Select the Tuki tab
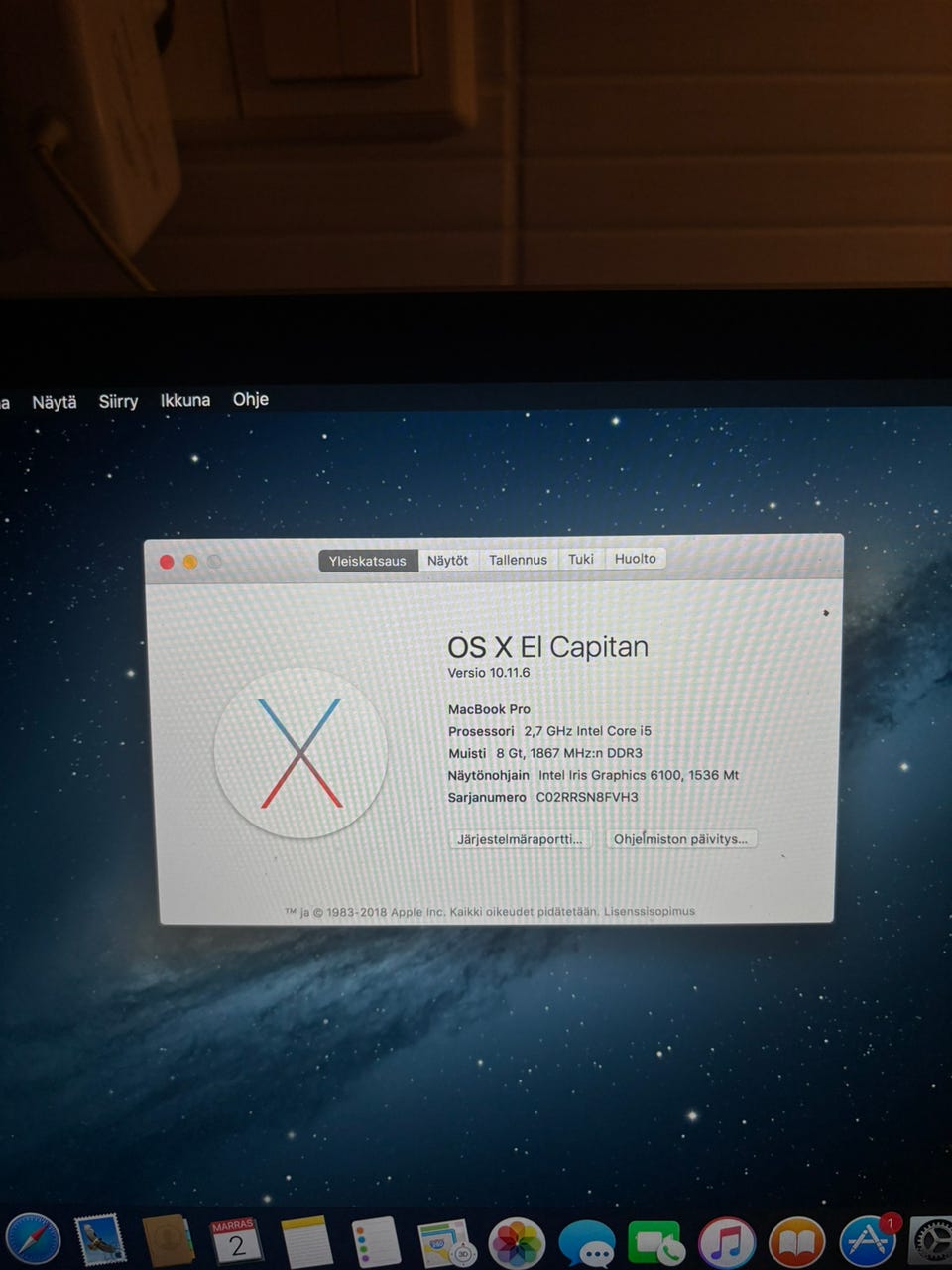Viewport: 952px width, 1270px height. pyautogui.click(x=581, y=559)
